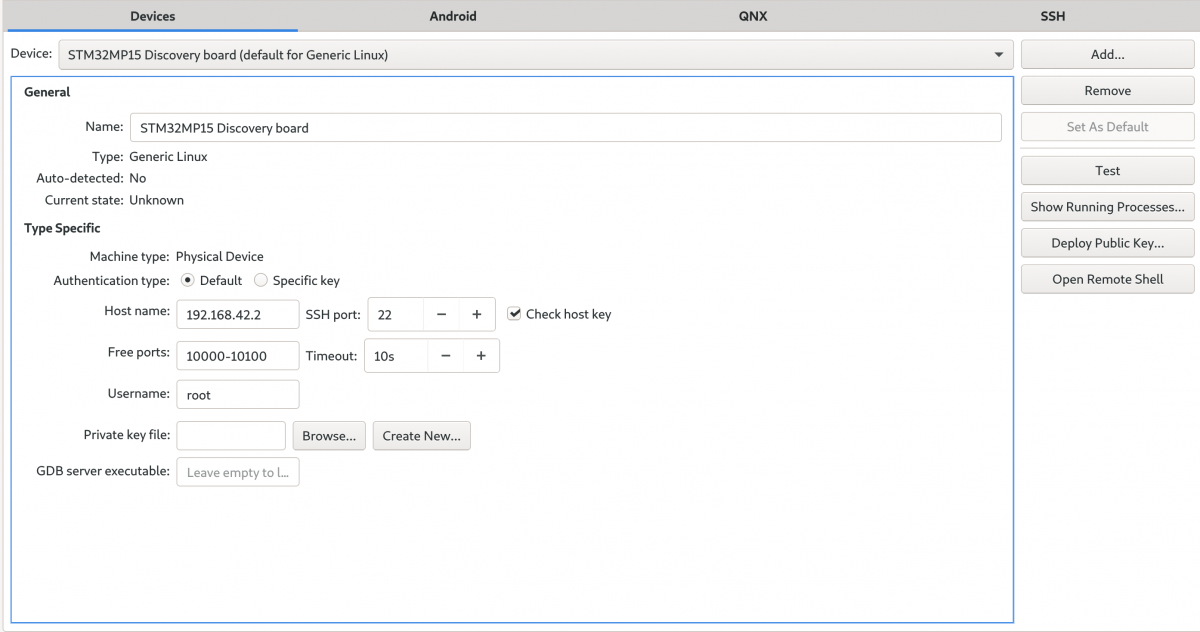Focus the Host name input field
The image size is (1200, 632).
238,314
